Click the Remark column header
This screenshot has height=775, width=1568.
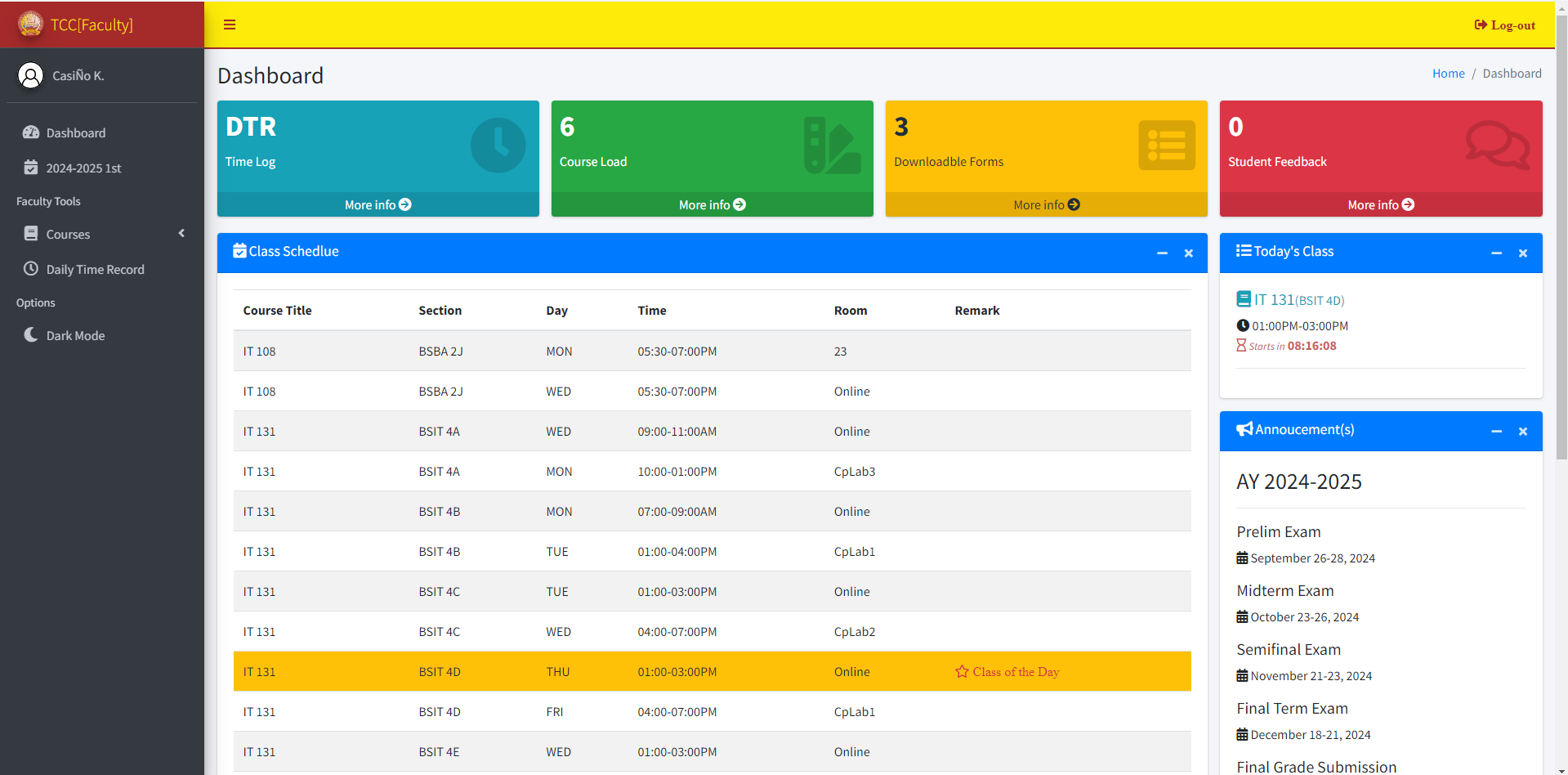[977, 311]
